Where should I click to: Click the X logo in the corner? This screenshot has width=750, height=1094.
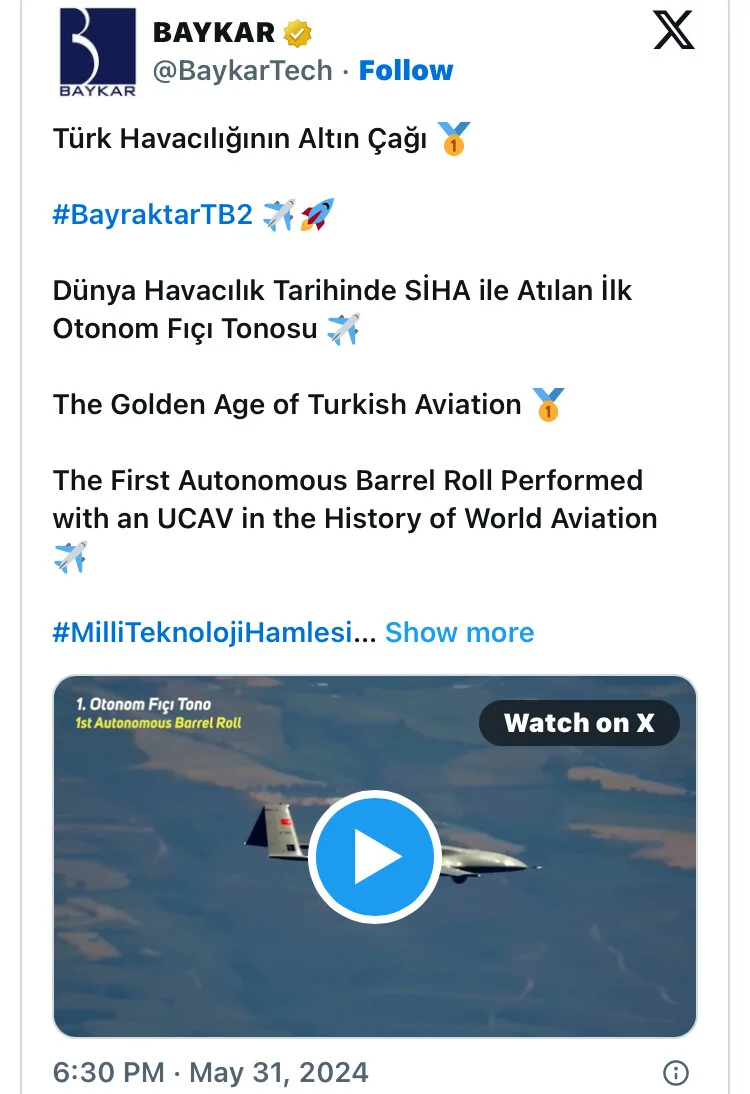tap(673, 31)
